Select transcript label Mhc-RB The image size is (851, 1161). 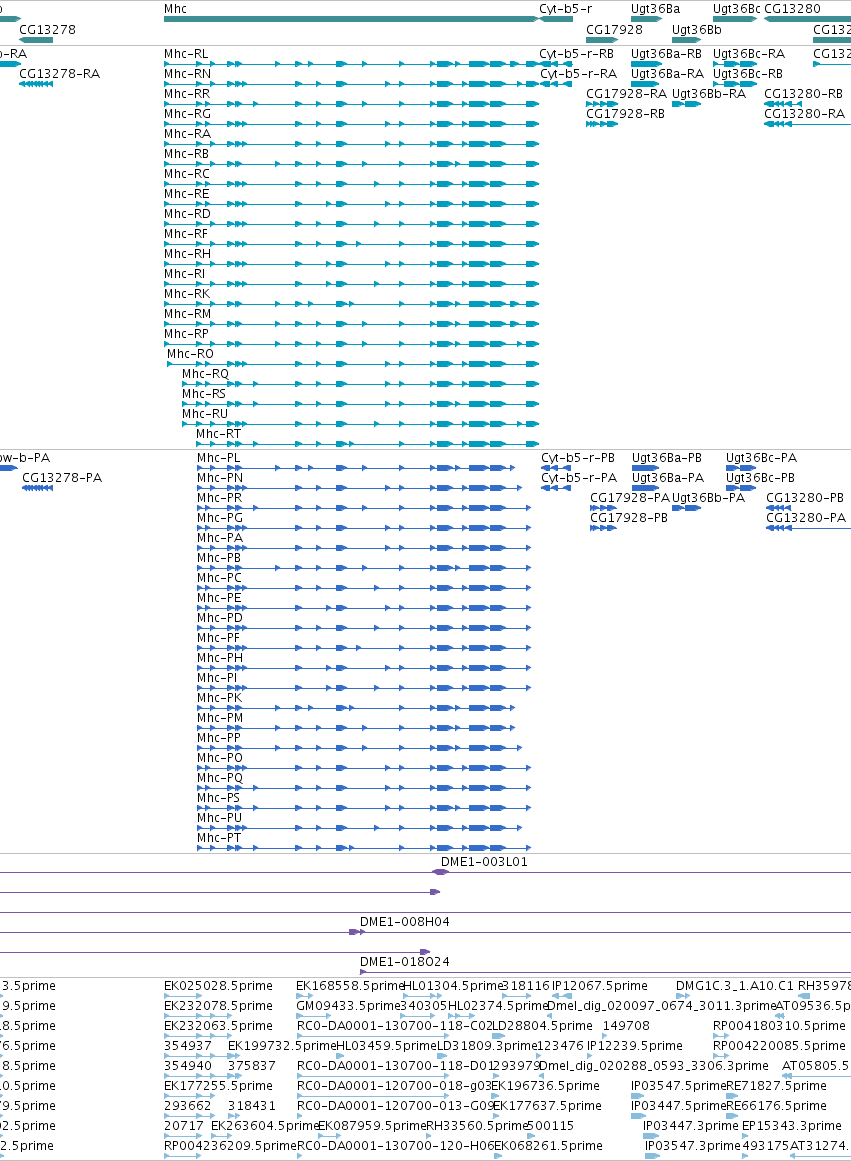186,154
